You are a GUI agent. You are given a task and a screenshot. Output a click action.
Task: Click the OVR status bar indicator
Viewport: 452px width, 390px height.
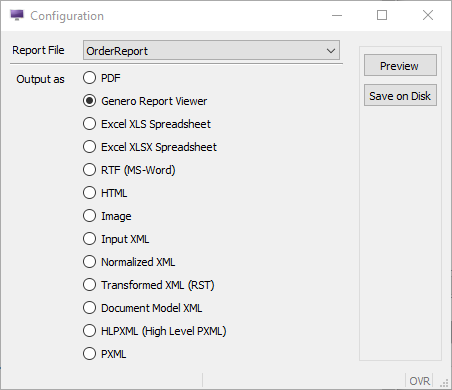pos(420,381)
